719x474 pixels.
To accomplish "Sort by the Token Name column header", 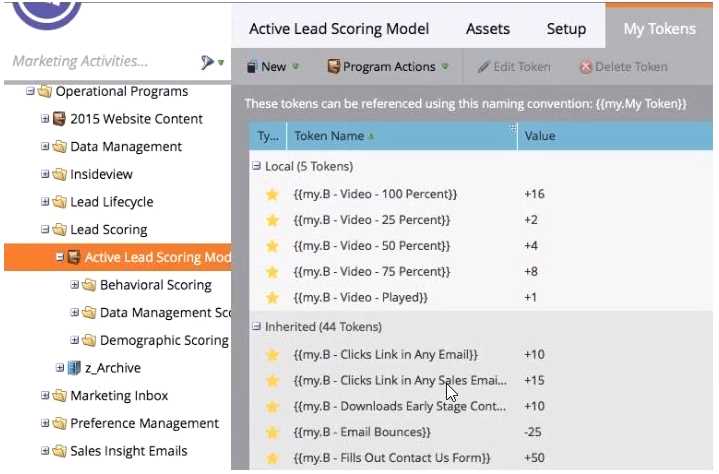I will point(329,136).
